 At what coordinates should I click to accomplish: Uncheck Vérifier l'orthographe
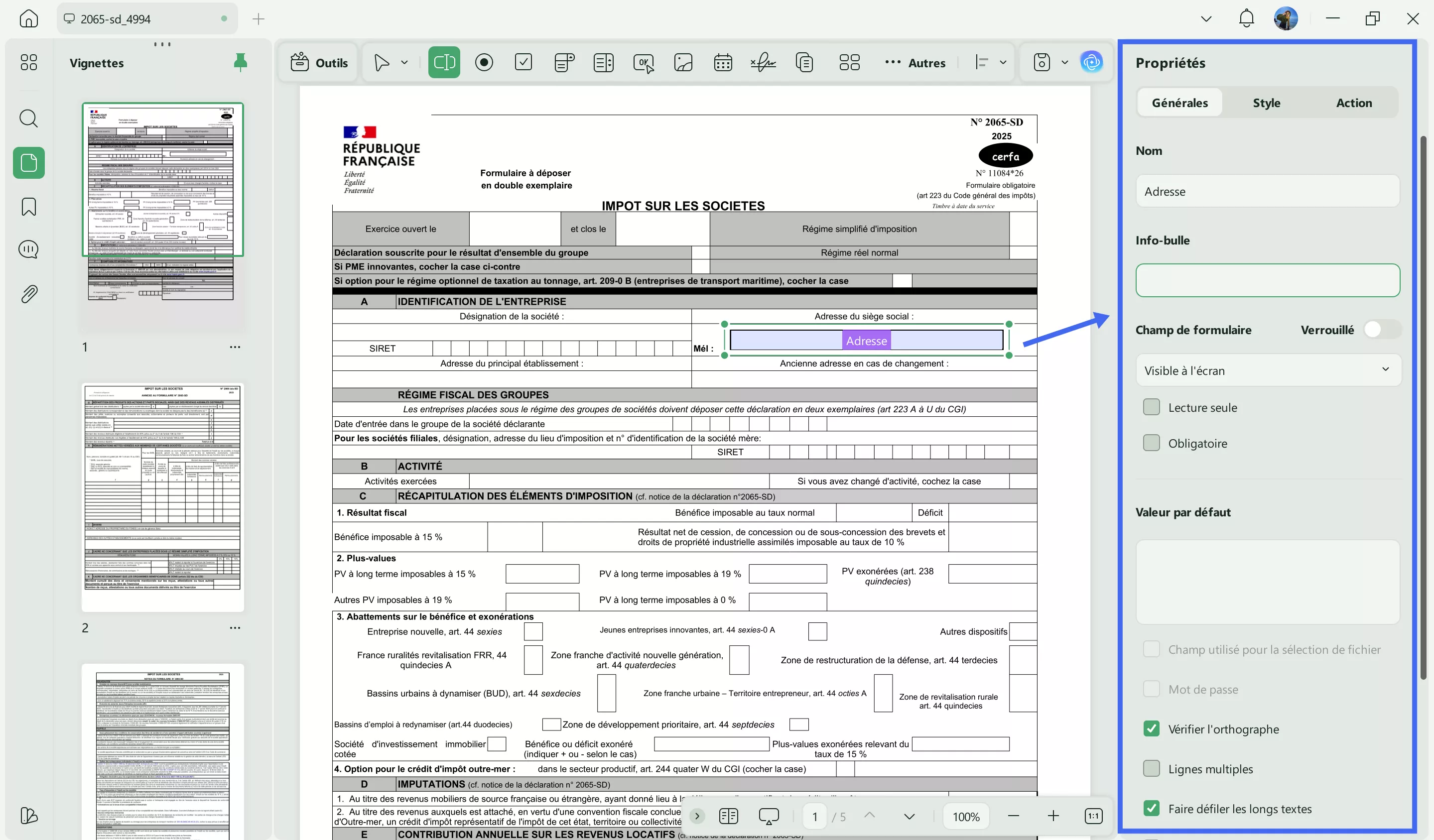[1151, 728]
